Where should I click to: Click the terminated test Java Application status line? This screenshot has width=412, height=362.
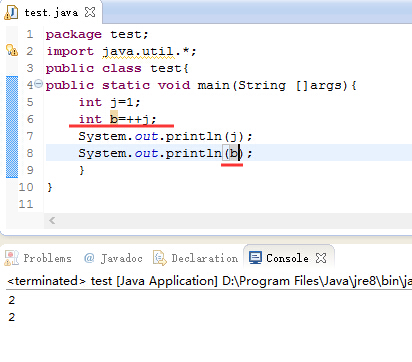point(209,281)
